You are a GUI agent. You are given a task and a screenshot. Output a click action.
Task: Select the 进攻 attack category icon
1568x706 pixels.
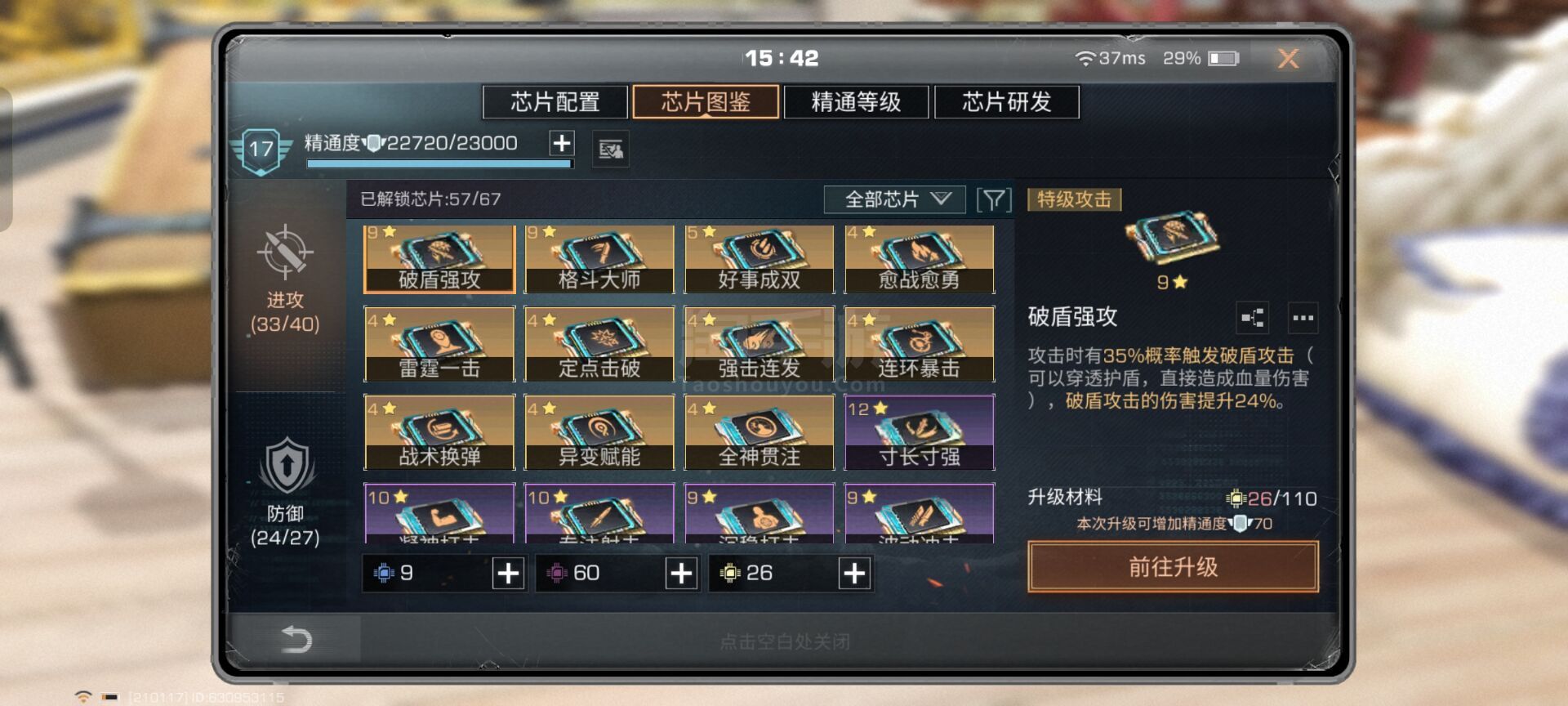click(285, 252)
